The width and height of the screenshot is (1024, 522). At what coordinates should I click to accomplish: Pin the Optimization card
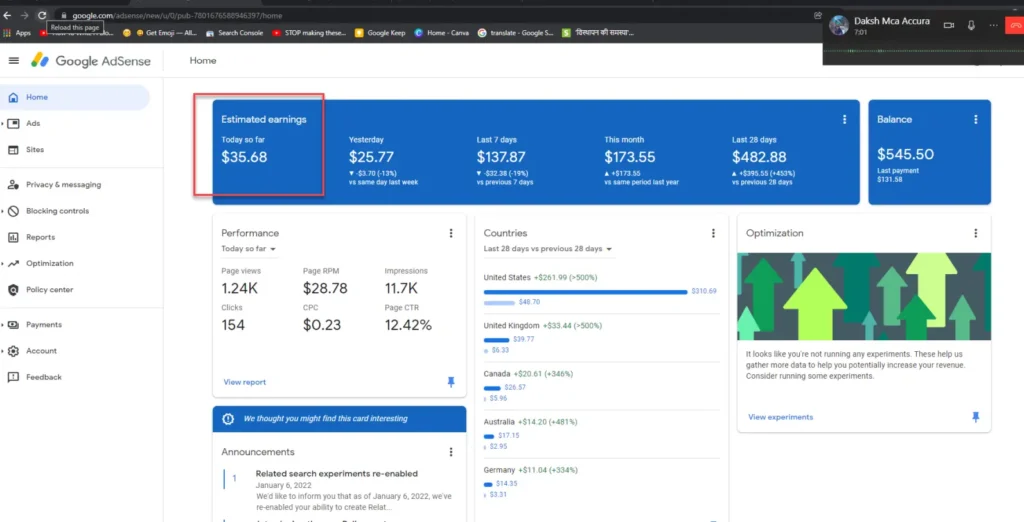(976, 417)
